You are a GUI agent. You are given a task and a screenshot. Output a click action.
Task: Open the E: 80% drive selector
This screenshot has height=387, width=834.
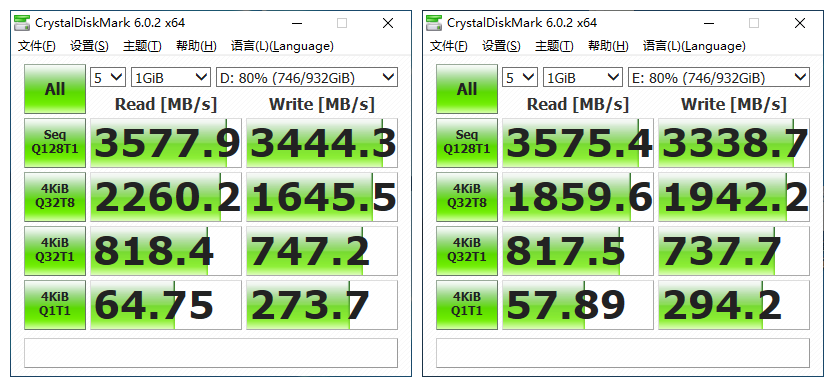coord(719,78)
